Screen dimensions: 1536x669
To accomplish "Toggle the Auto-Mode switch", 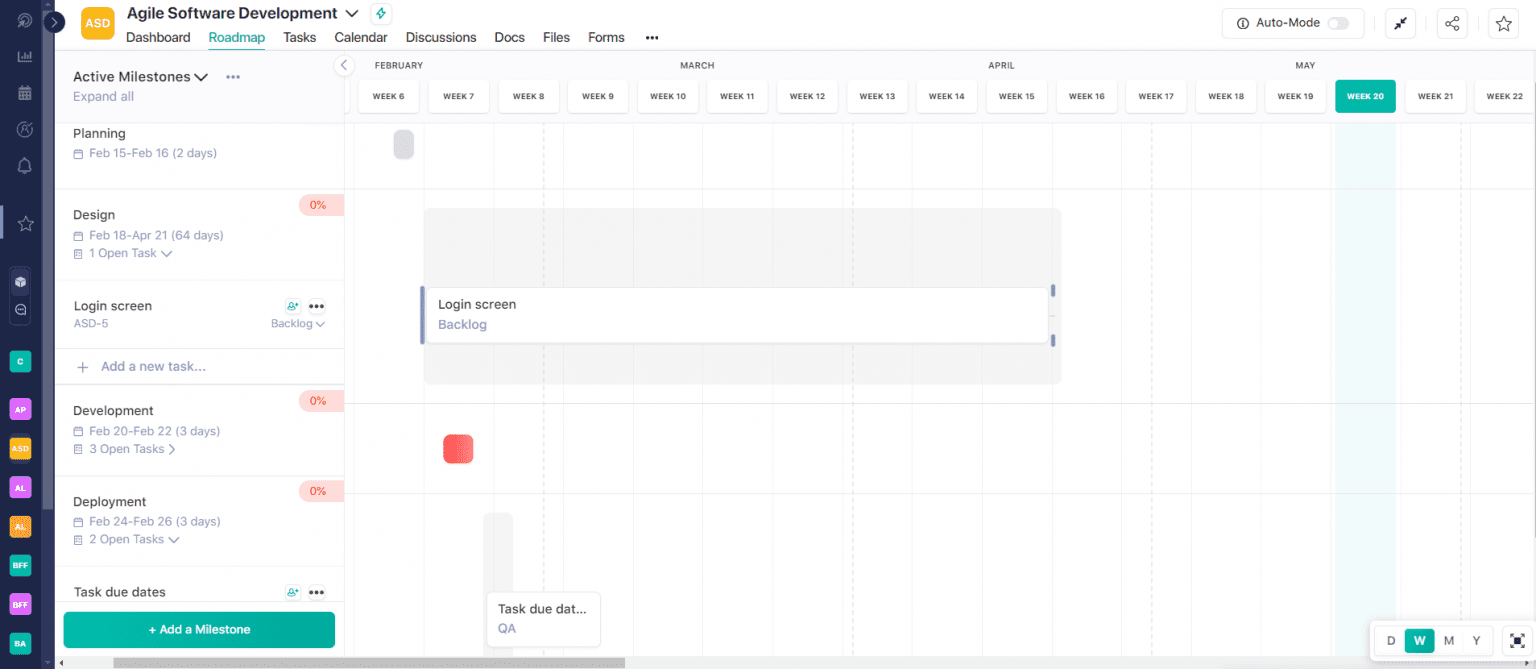I will click(x=1337, y=23).
